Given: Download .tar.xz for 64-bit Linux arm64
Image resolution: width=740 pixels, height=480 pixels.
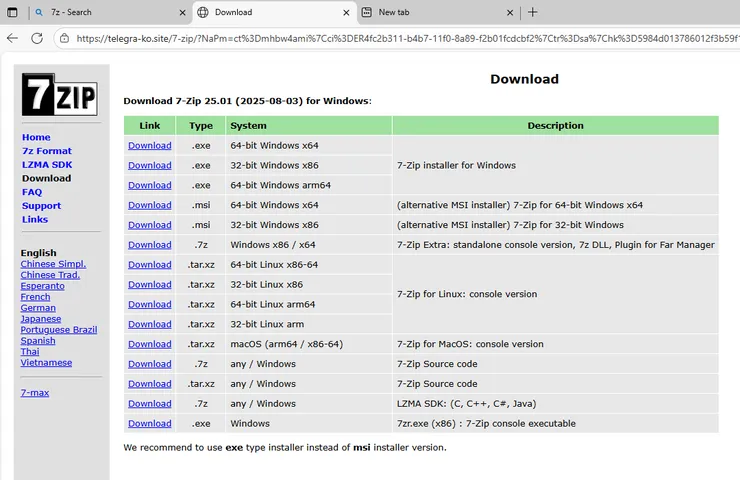Looking at the screenshot, I should [150, 304].
